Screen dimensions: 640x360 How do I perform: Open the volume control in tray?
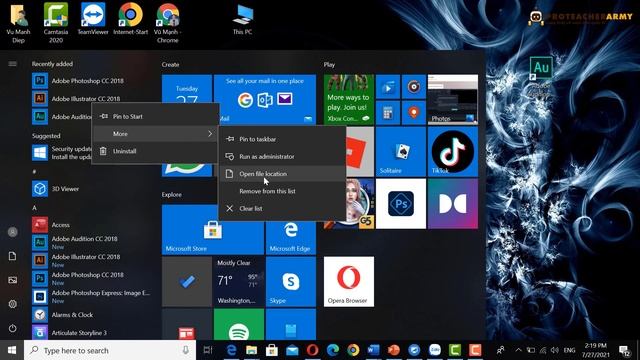point(555,350)
